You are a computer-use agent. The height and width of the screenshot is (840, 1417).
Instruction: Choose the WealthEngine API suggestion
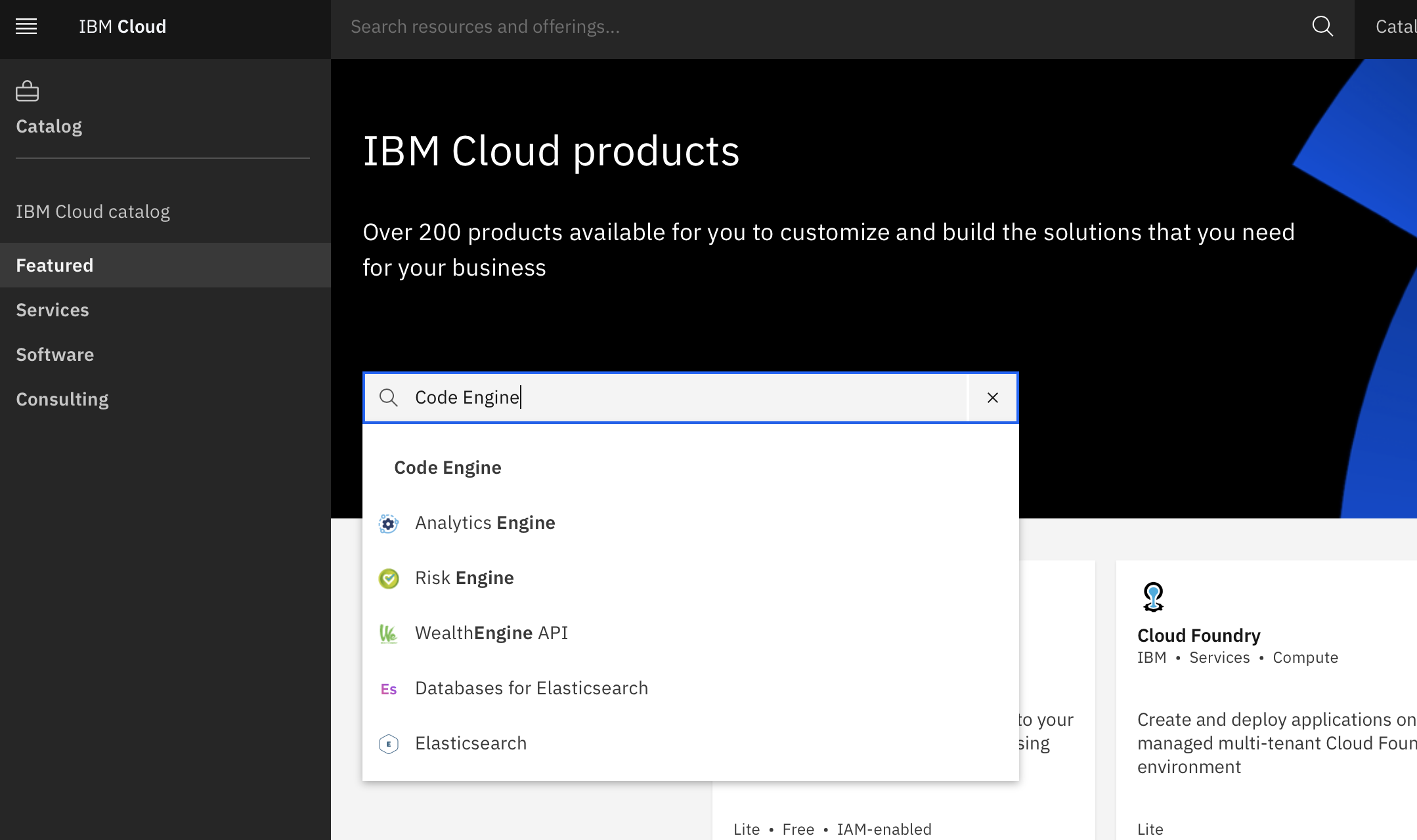click(691, 633)
